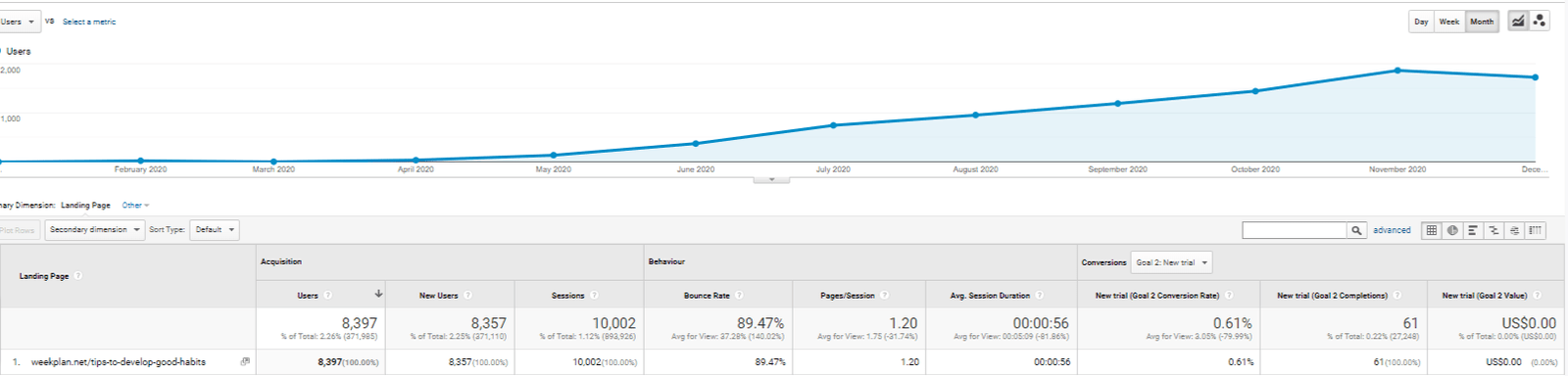Viewport: 1568px width, 376px height.
Task: Click the Users column sort arrow
Action: [378, 294]
